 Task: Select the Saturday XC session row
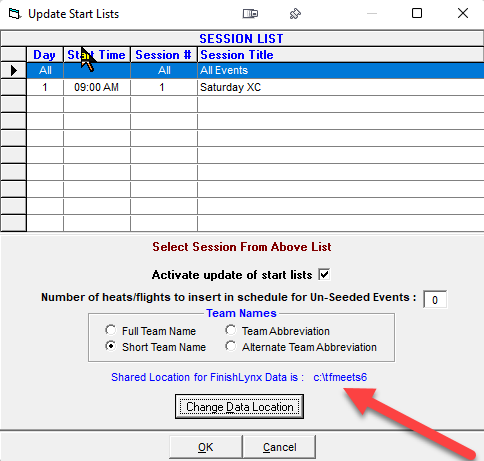click(x=255, y=87)
